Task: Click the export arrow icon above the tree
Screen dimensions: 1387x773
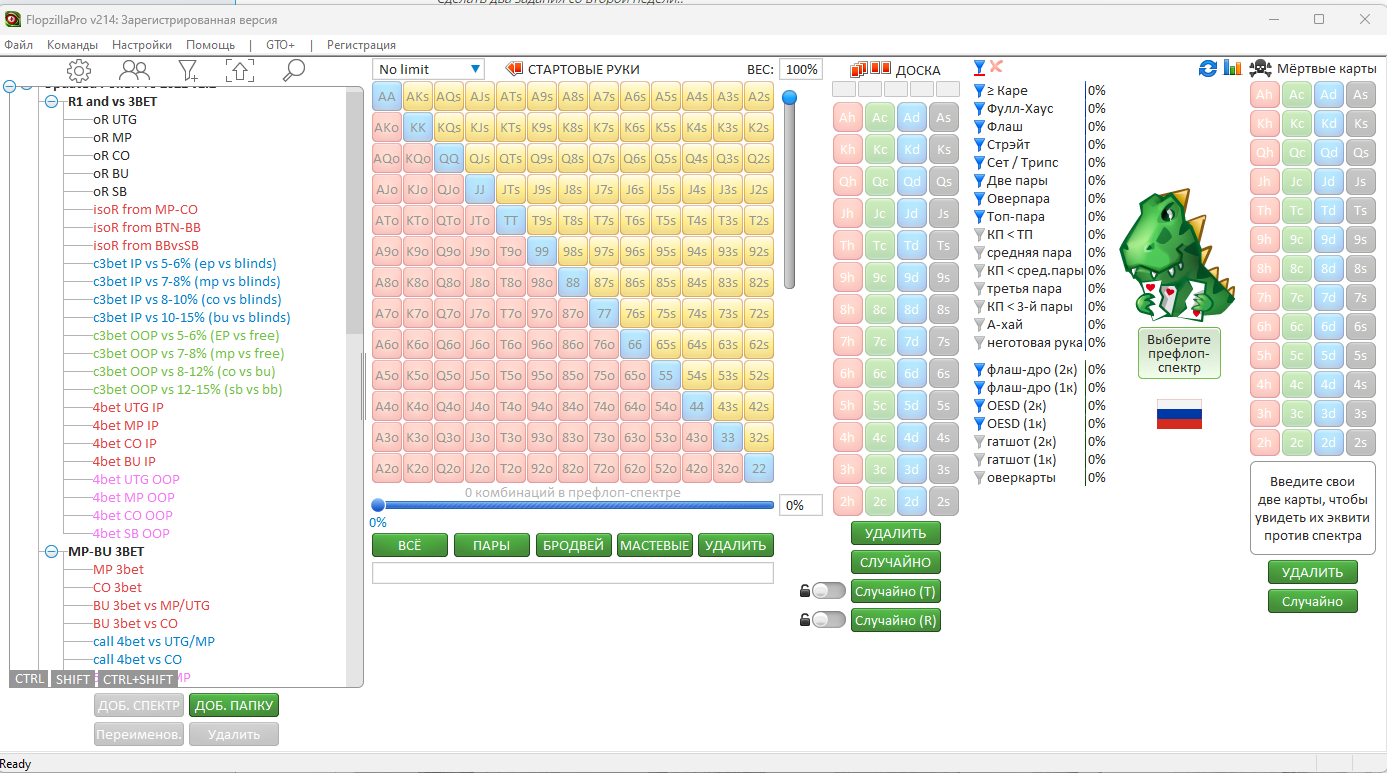Action: pyautogui.click(x=240, y=69)
